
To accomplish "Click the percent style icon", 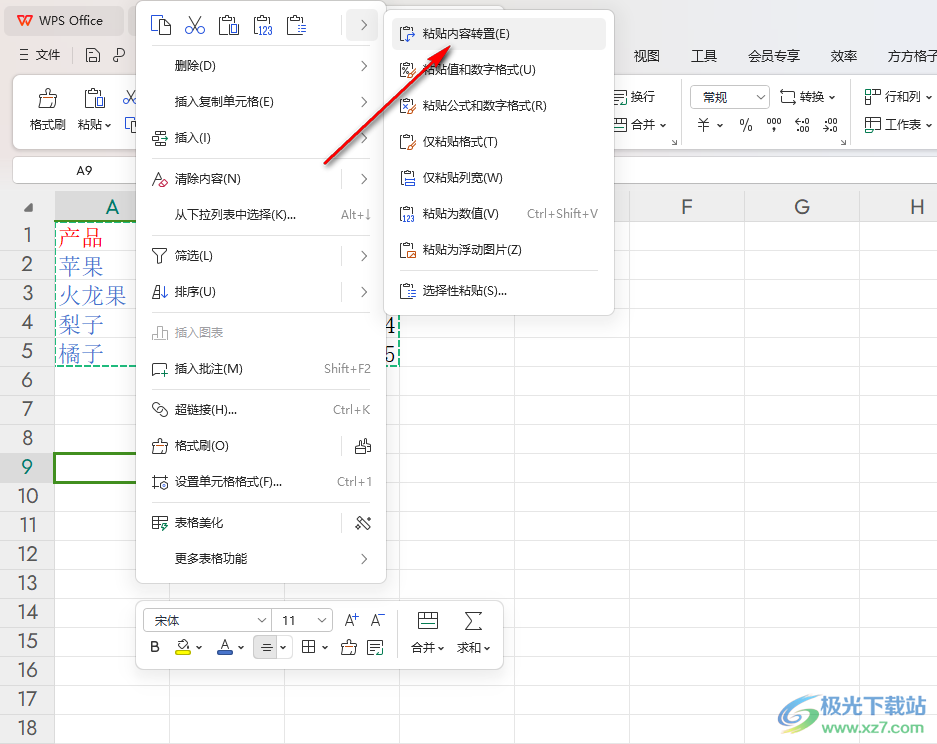I will point(746,125).
